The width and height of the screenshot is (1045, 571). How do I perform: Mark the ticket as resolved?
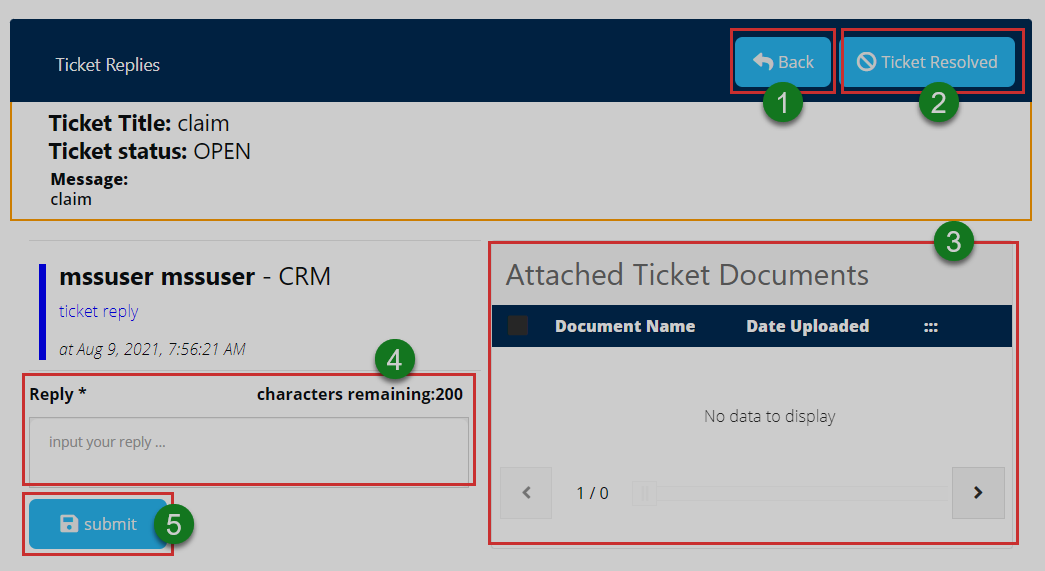(928, 62)
